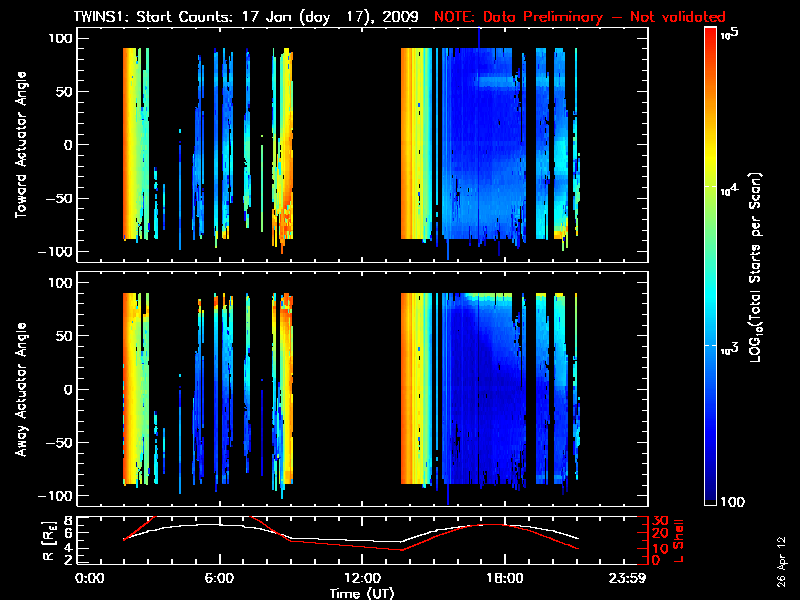
Task: Click the 10^4 tick label on the colorbar
Action: point(729,189)
